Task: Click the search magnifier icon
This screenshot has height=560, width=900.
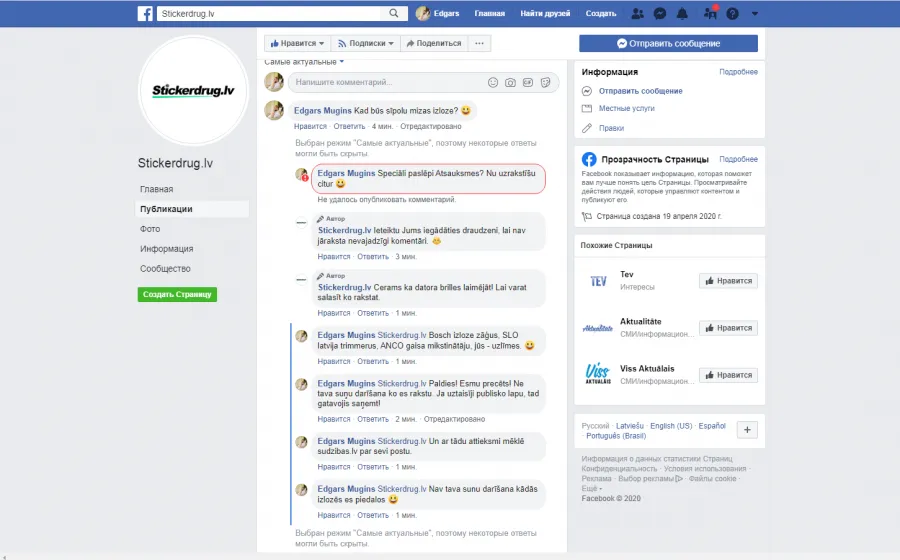Action: point(394,13)
